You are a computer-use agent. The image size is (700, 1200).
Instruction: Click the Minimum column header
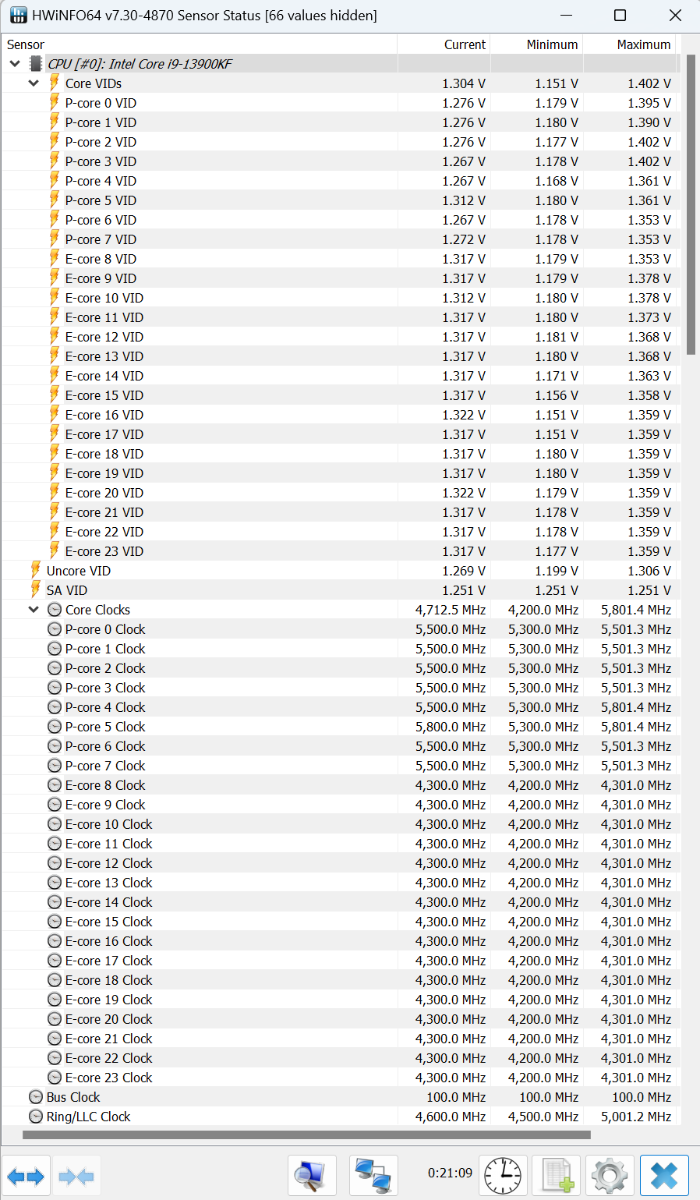pos(537,45)
